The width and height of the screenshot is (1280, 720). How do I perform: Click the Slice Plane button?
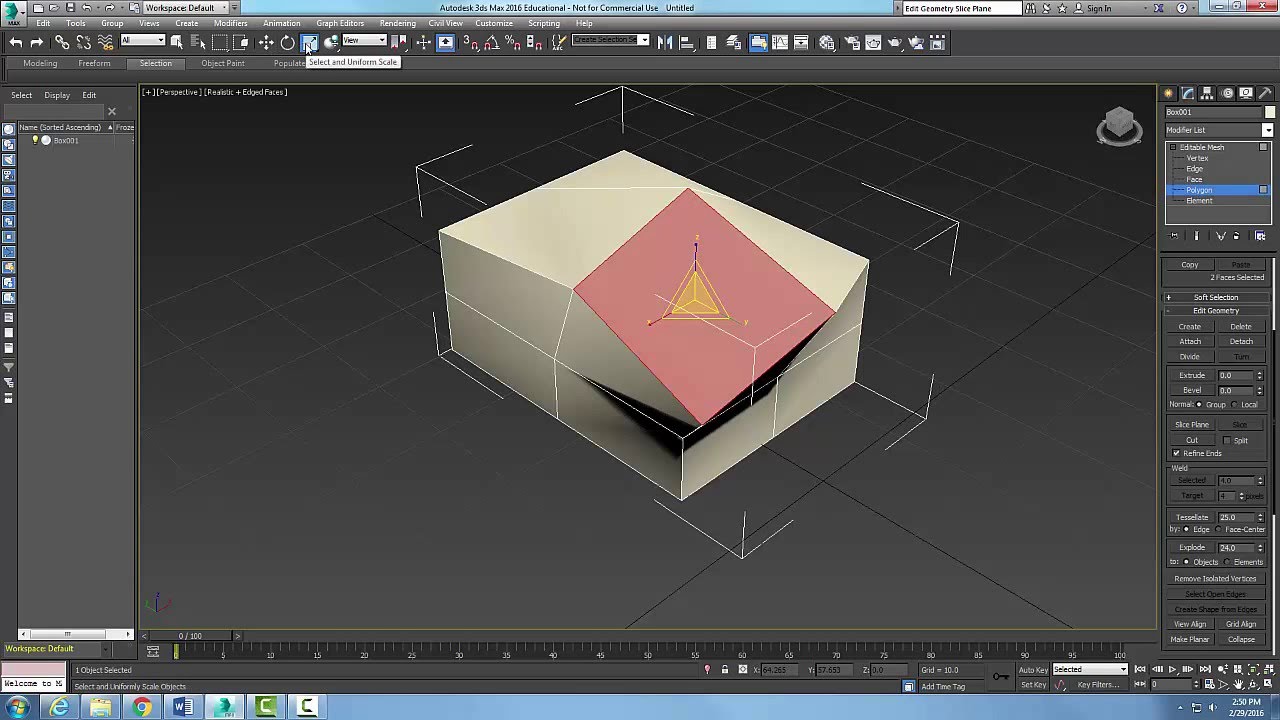click(1191, 425)
